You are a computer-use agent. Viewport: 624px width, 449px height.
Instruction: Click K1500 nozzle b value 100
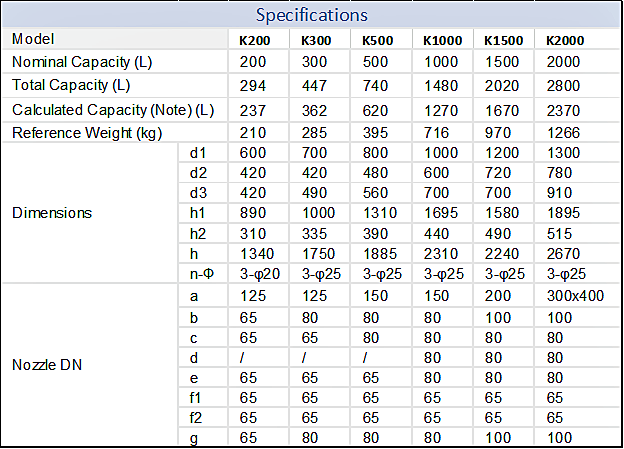tap(498, 318)
